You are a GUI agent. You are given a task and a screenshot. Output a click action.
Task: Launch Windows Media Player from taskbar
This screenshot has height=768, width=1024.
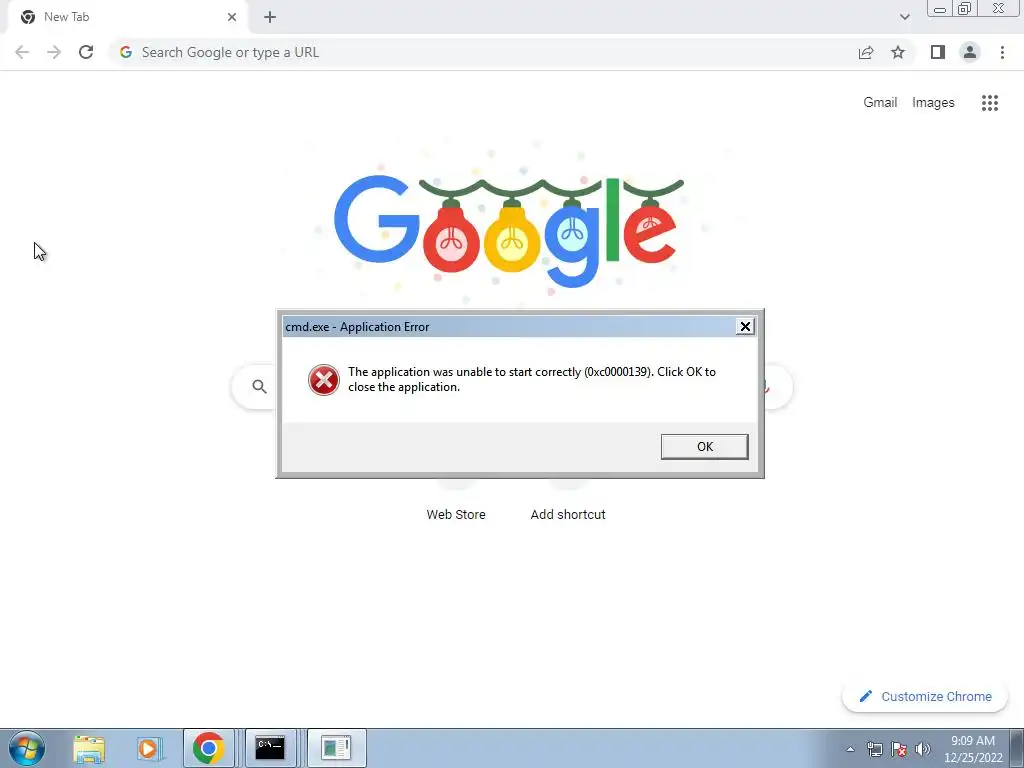(149, 748)
